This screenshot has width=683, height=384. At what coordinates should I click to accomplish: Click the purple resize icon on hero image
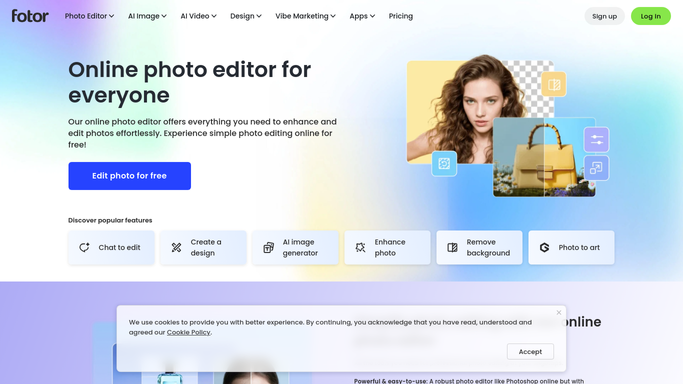click(x=596, y=168)
